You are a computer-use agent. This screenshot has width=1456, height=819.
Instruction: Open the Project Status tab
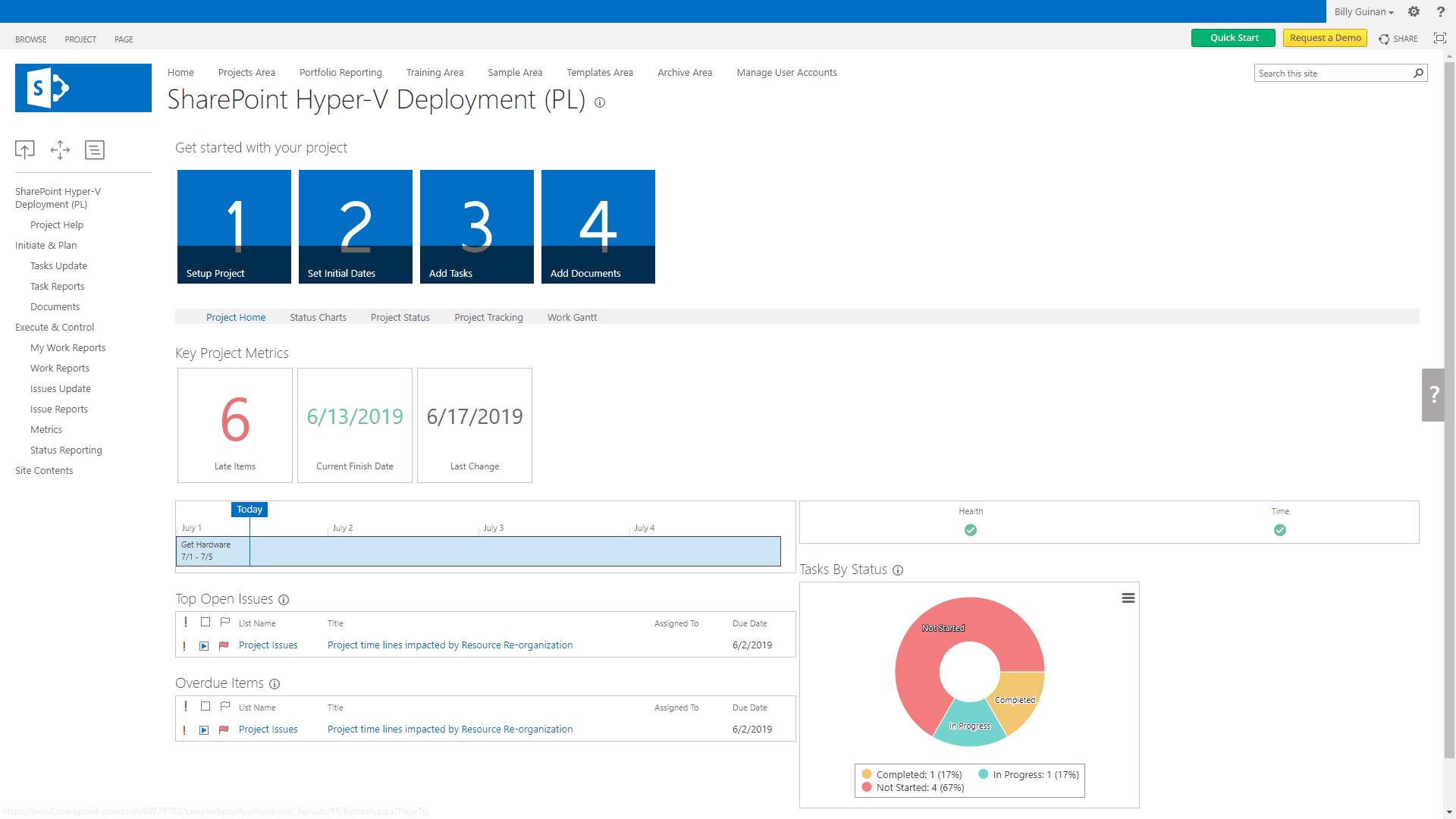coord(400,317)
